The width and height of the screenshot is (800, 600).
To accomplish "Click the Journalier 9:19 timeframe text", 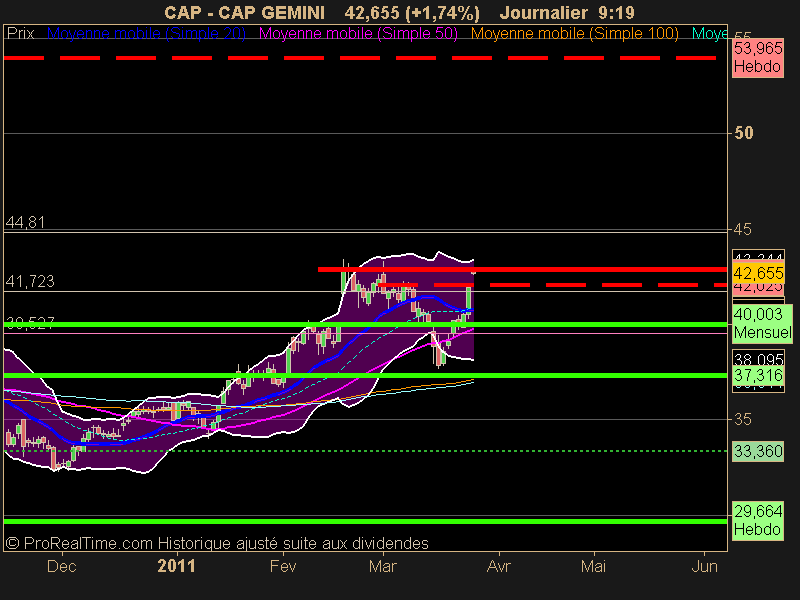I will tap(567, 13).
